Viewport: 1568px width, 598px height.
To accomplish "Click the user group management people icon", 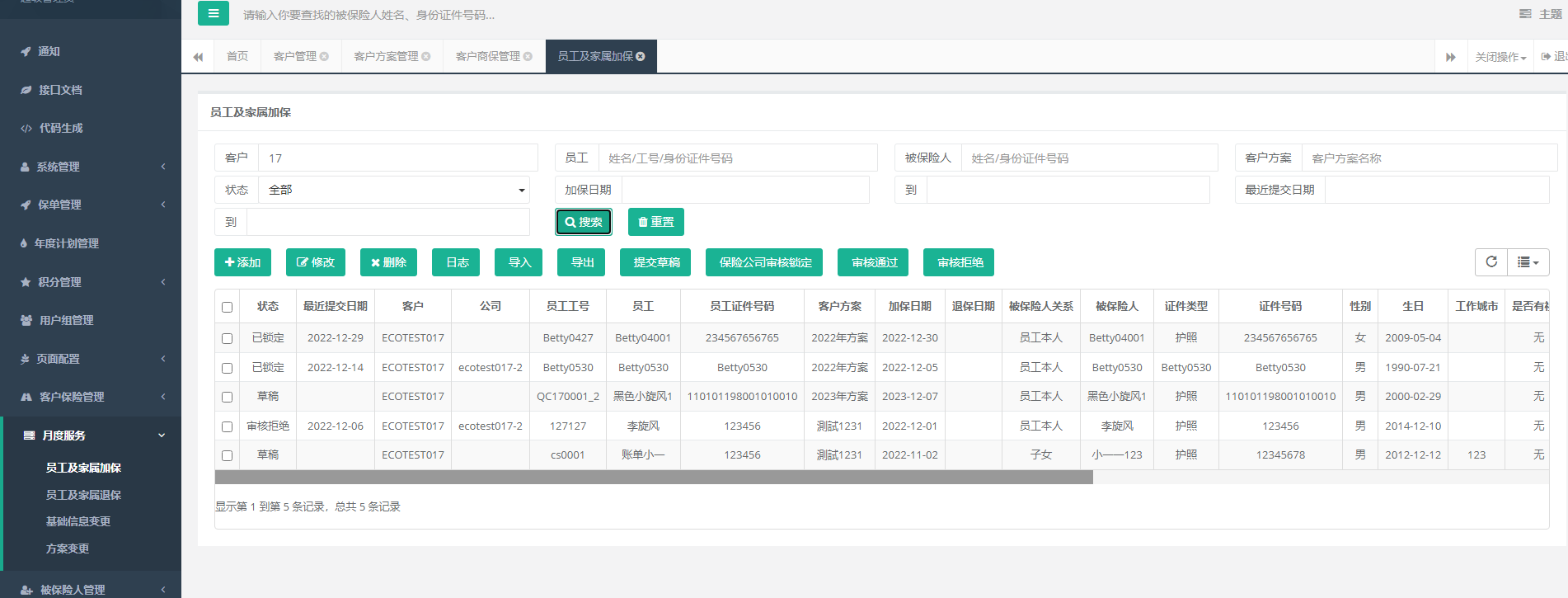I will 26,320.
